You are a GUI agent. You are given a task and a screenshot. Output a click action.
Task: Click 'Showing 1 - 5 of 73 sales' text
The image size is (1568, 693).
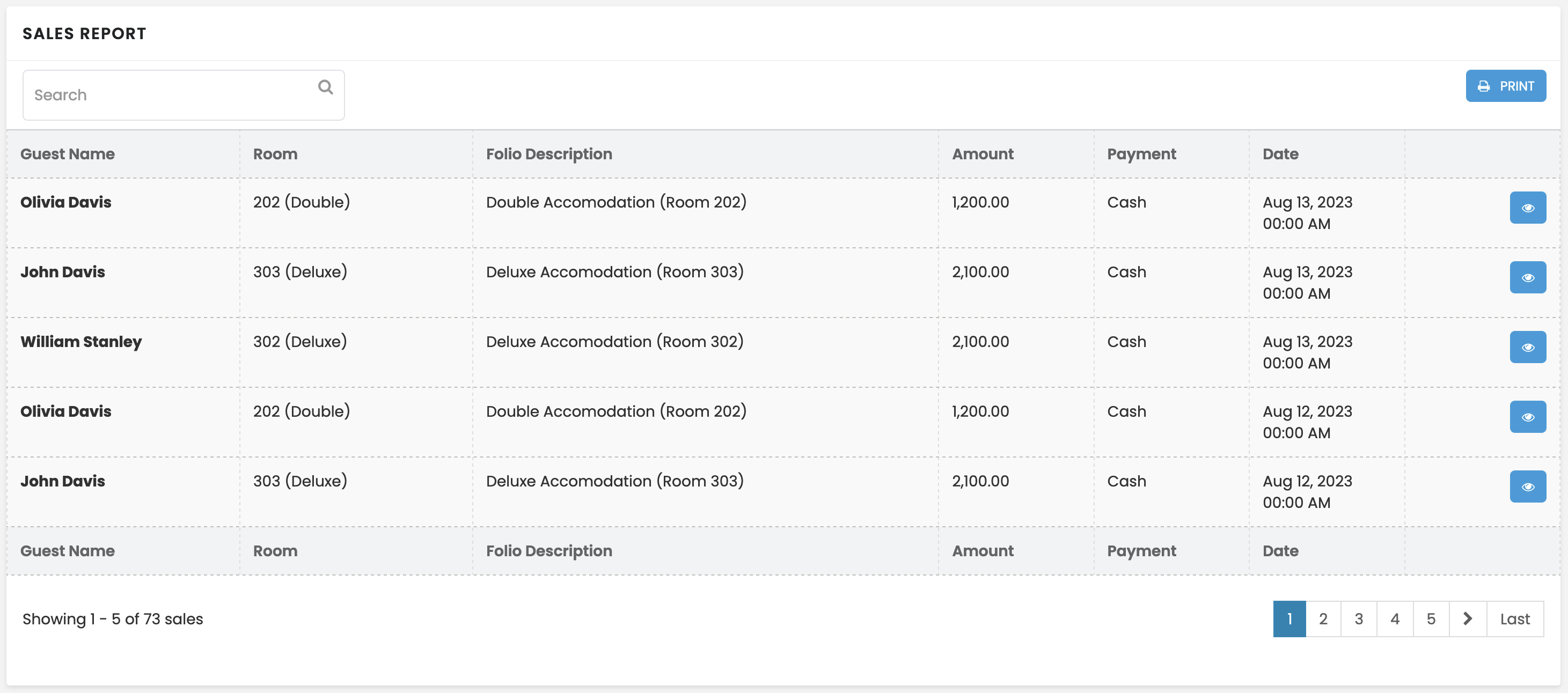click(x=113, y=619)
